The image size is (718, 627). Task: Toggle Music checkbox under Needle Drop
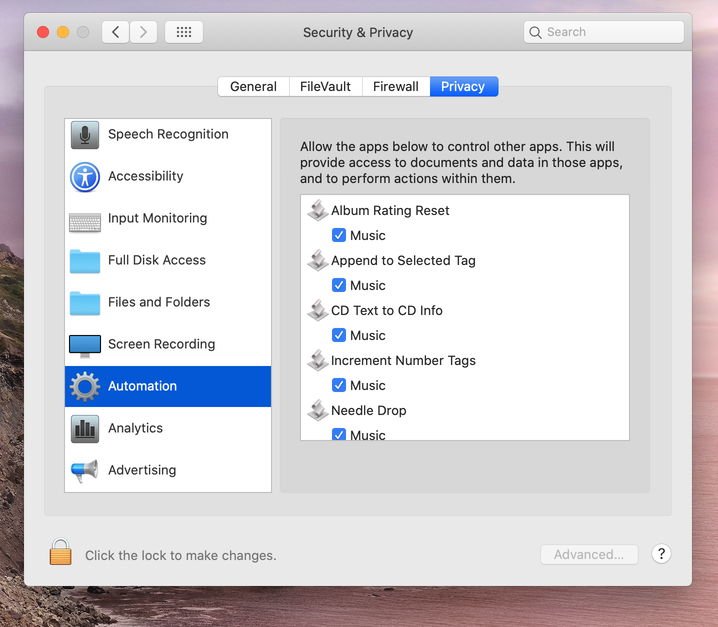(339, 434)
